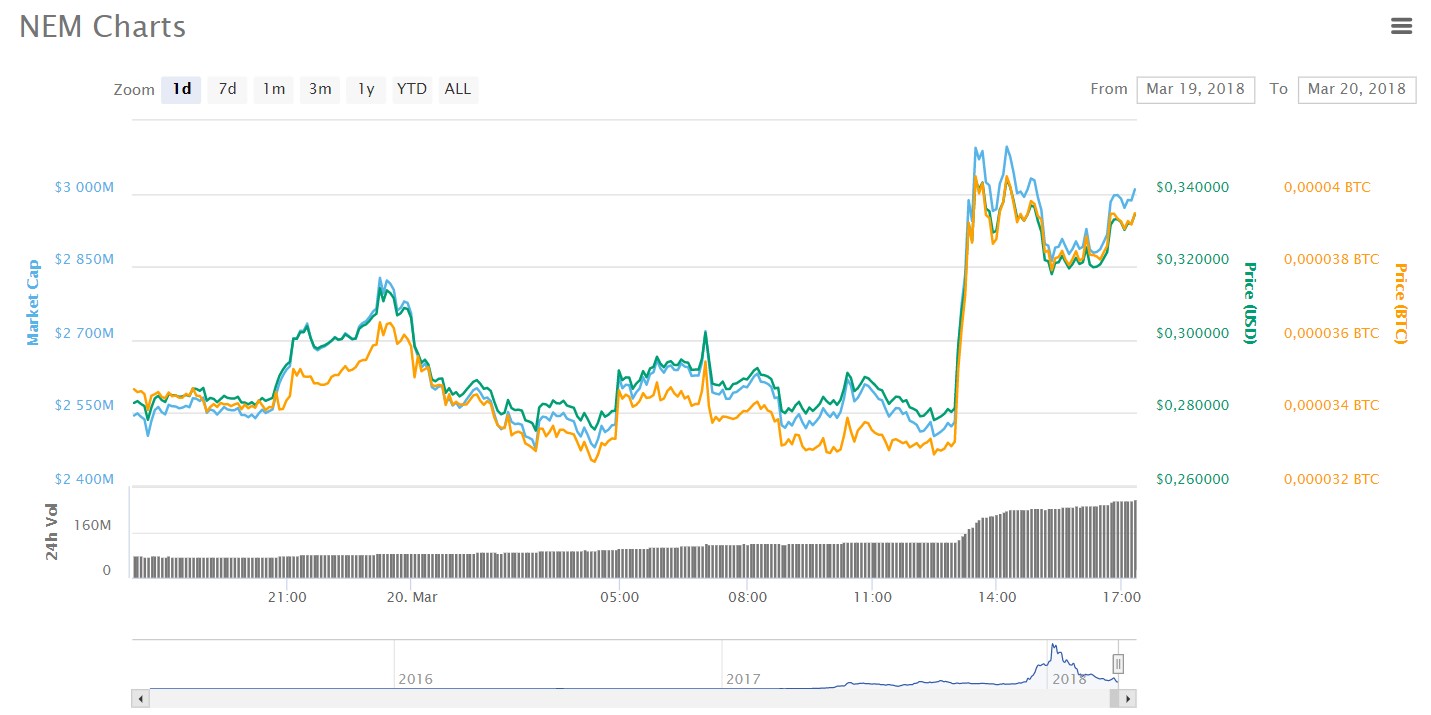This screenshot has height=715, width=1431.
Task: Click the NEM Charts heading
Action: [103, 27]
